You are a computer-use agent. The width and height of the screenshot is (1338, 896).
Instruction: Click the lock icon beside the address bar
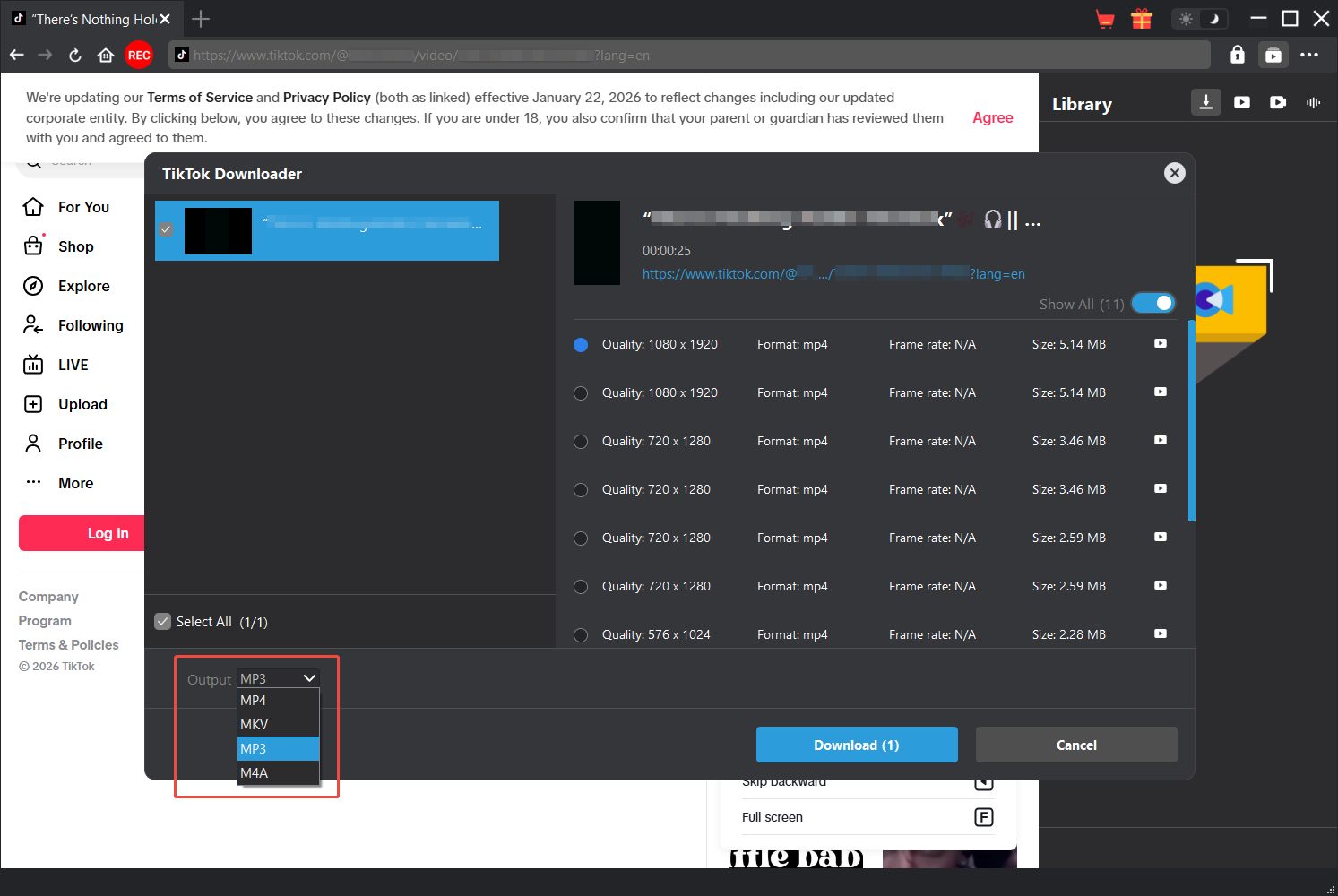[1237, 55]
